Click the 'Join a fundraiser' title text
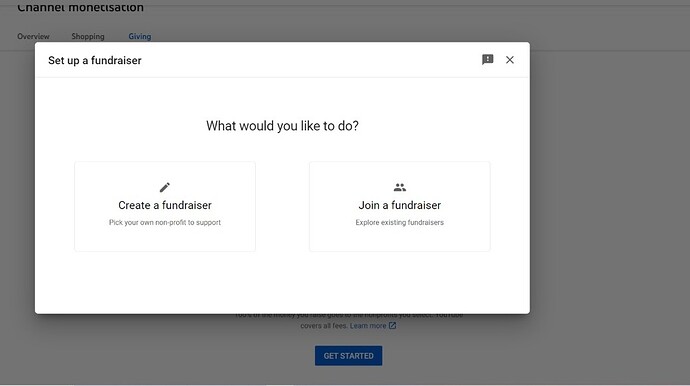Image resolution: width=690 pixels, height=386 pixels. [400, 205]
